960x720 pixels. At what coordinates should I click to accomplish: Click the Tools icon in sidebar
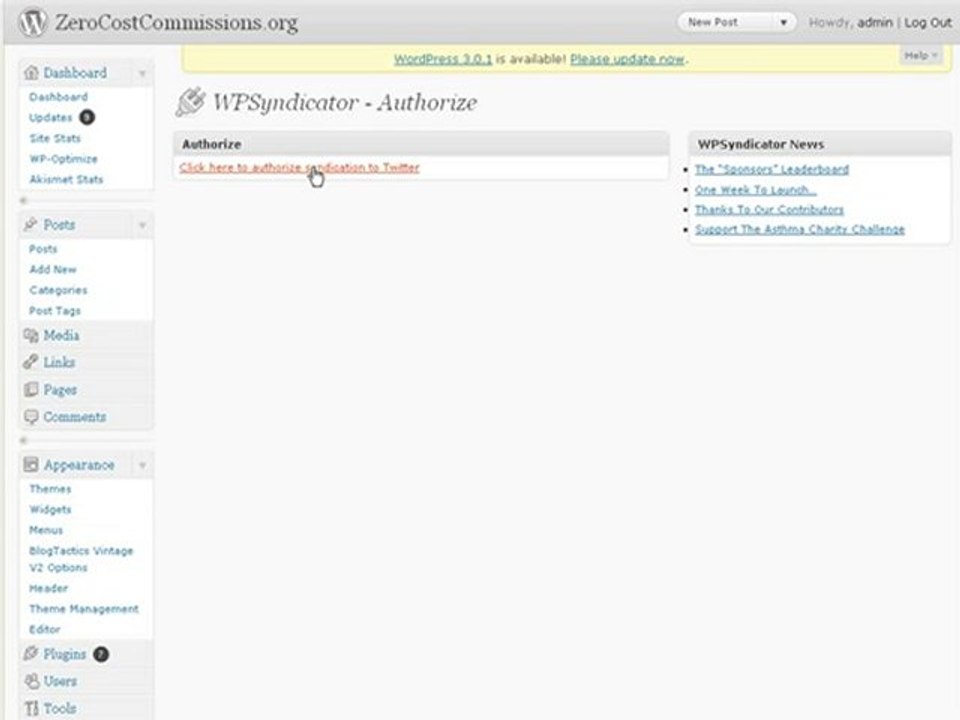coord(31,708)
